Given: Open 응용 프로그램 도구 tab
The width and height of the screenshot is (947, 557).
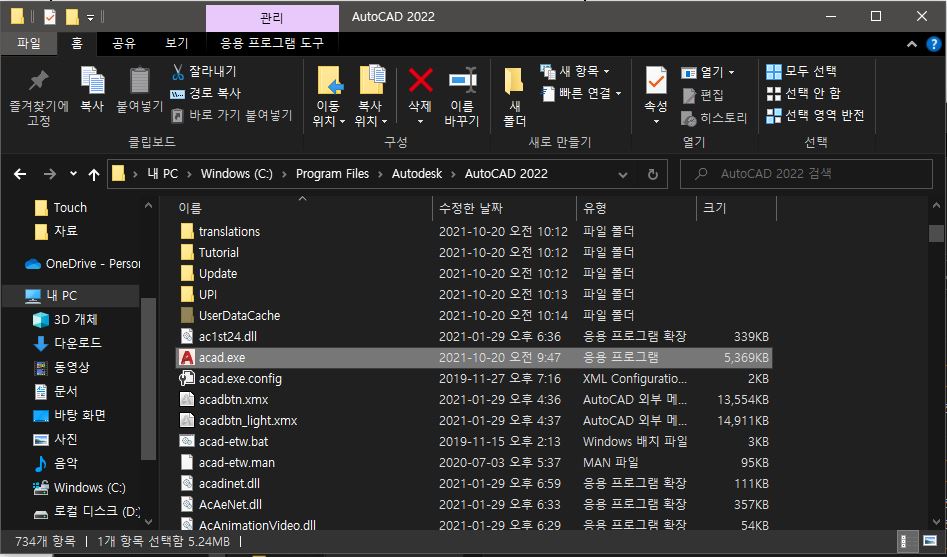Looking at the screenshot, I should (x=272, y=43).
